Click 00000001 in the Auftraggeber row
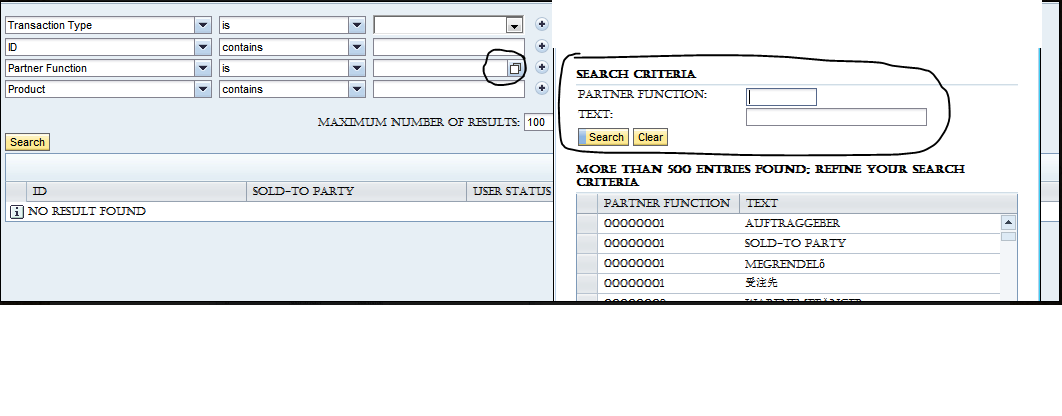 (634, 224)
